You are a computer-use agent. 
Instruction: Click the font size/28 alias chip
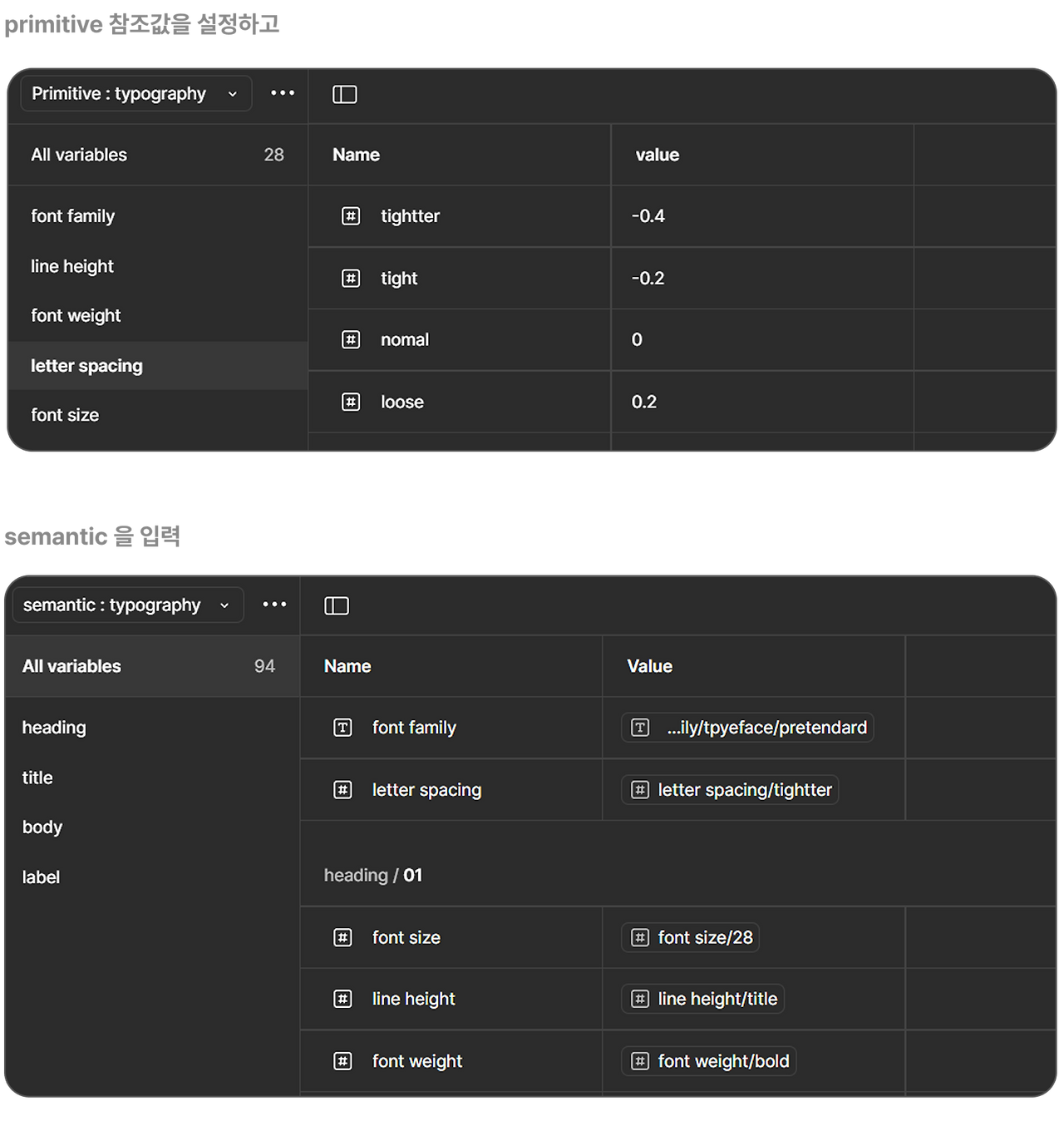point(690,937)
